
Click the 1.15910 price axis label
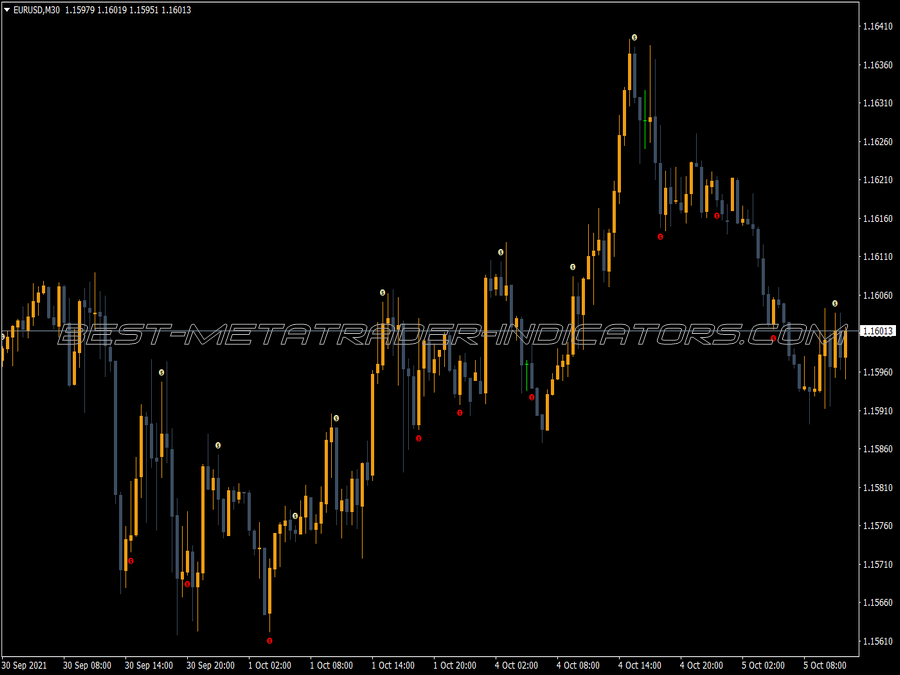pos(878,410)
